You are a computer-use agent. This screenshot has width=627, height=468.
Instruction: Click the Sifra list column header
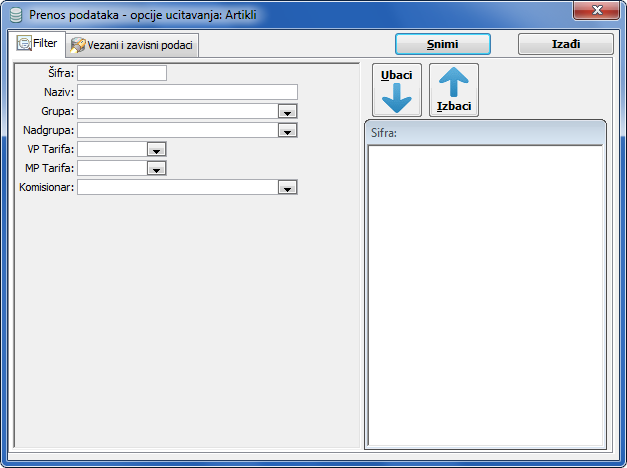click(484, 132)
